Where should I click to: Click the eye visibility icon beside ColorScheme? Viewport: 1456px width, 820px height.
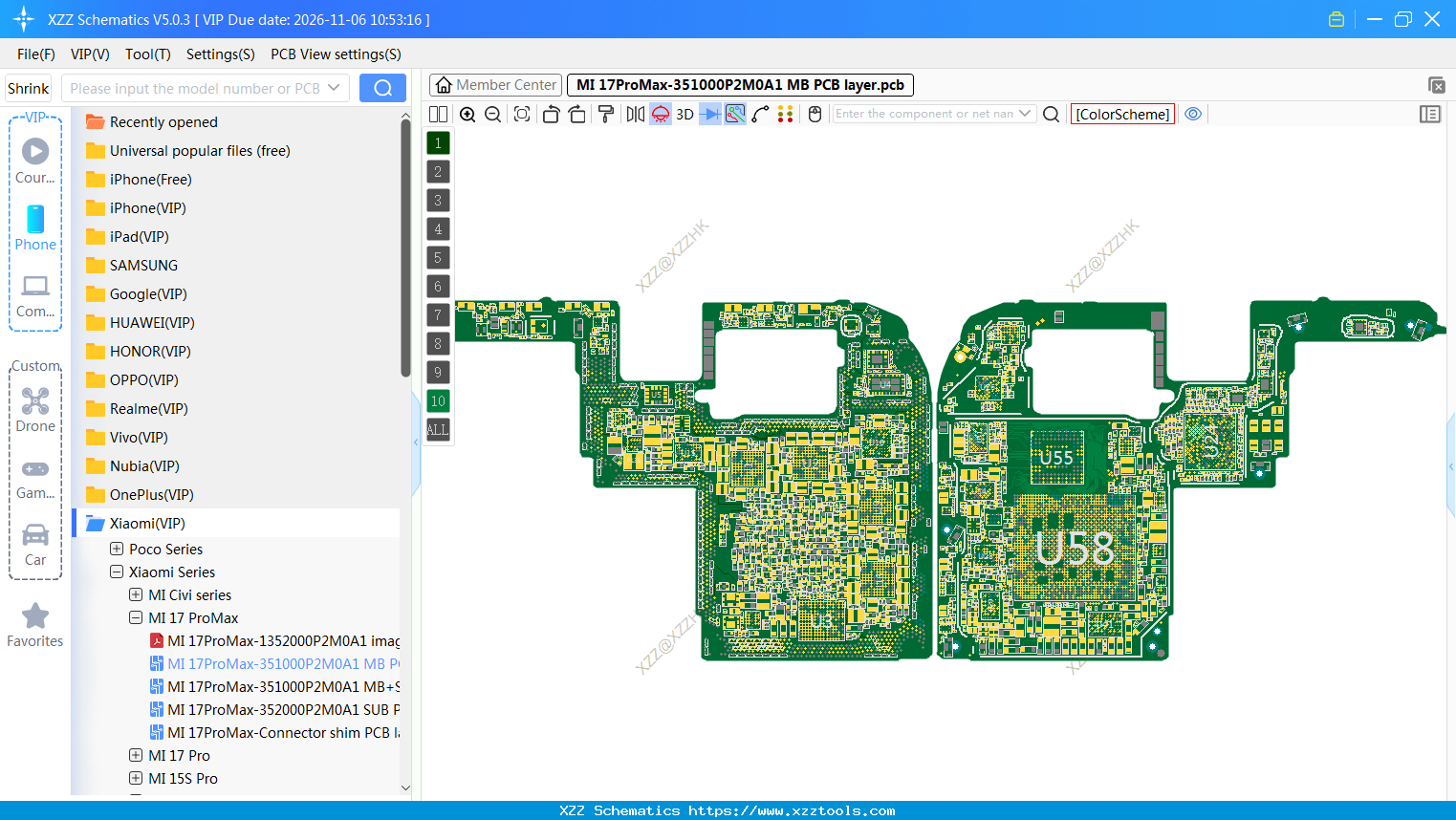coord(1192,114)
